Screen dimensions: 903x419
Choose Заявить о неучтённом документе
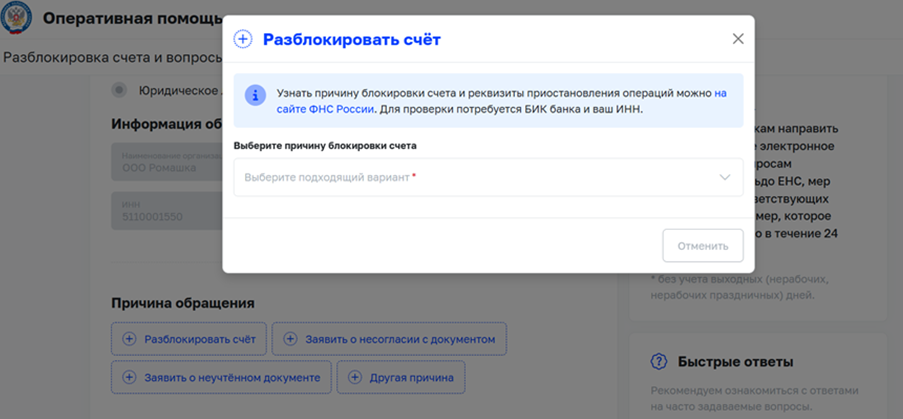click(220, 378)
